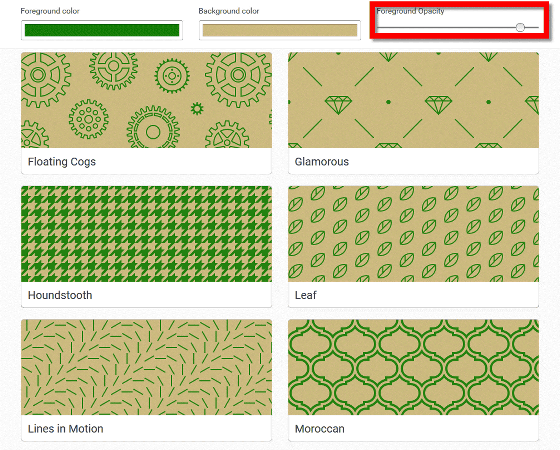Select the Lines in Motion pattern preview
Viewport: 560px width, 450px height.
[x=146, y=367]
